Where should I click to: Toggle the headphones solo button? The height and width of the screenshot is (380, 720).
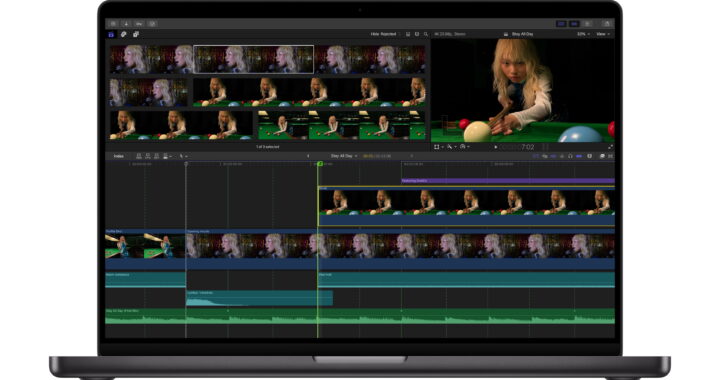coord(570,156)
